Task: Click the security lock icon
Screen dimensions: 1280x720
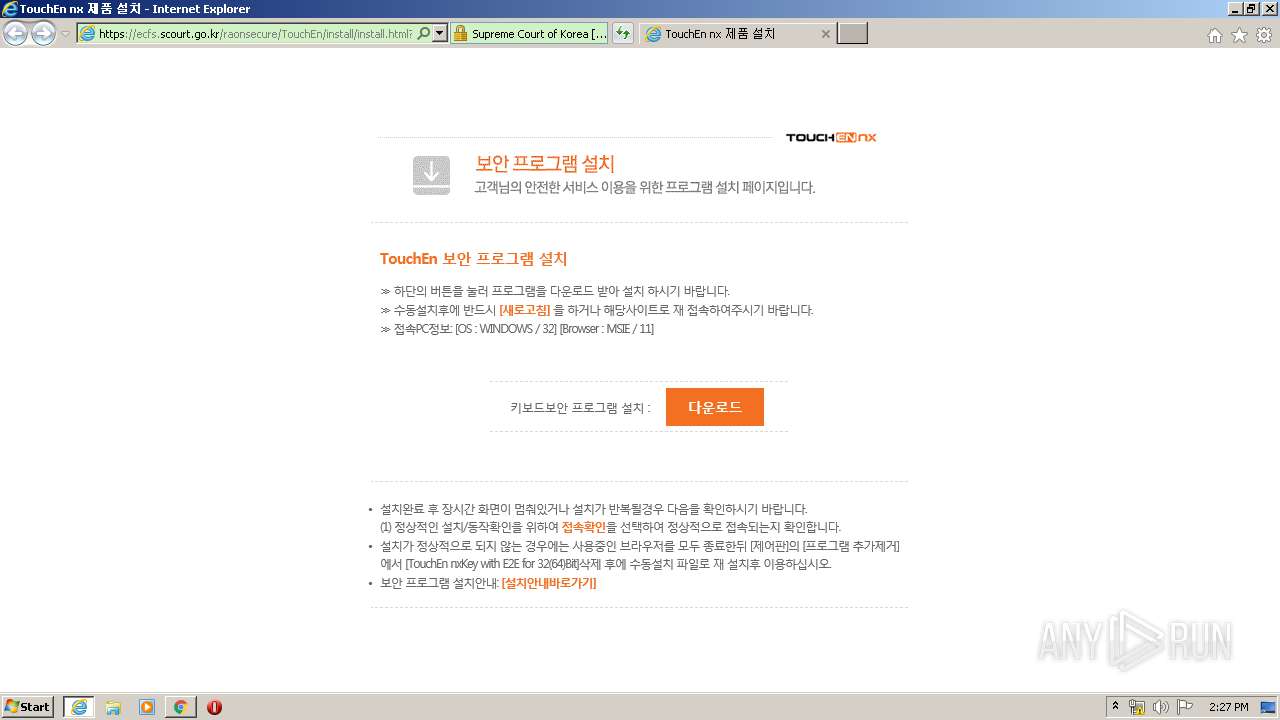Action: [460, 34]
